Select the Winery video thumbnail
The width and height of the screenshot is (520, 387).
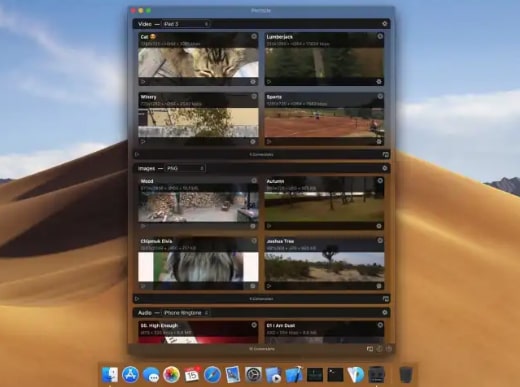pos(198,122)
